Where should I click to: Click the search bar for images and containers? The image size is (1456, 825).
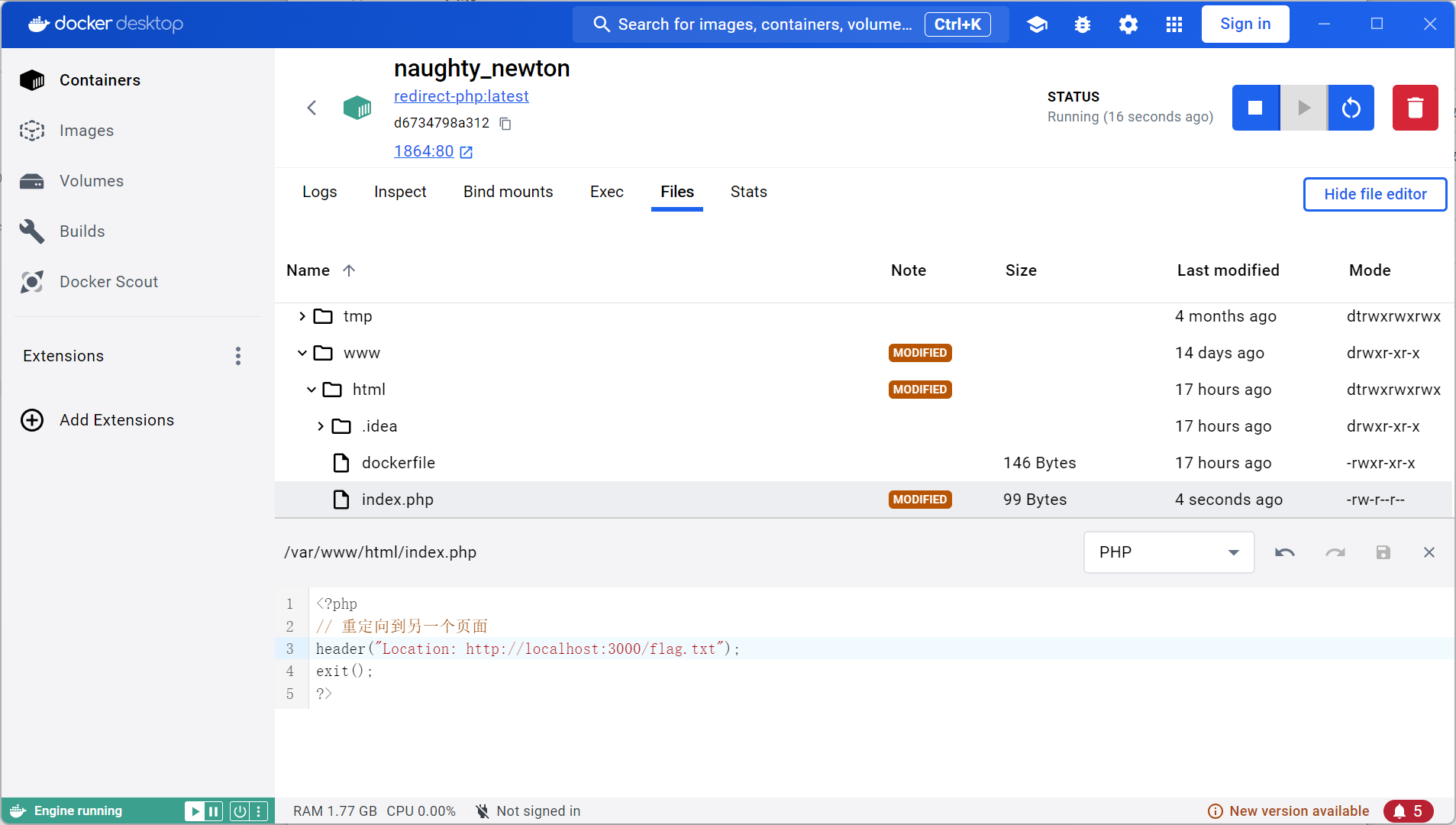point(764,24)
